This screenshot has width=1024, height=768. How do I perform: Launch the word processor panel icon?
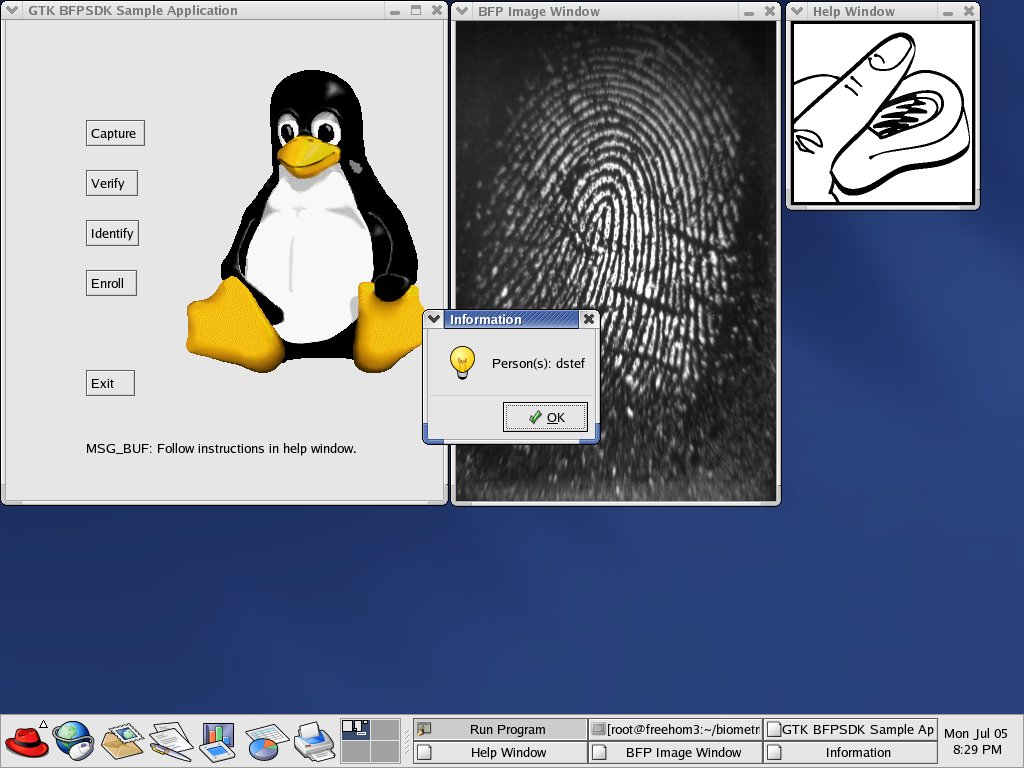170,741
